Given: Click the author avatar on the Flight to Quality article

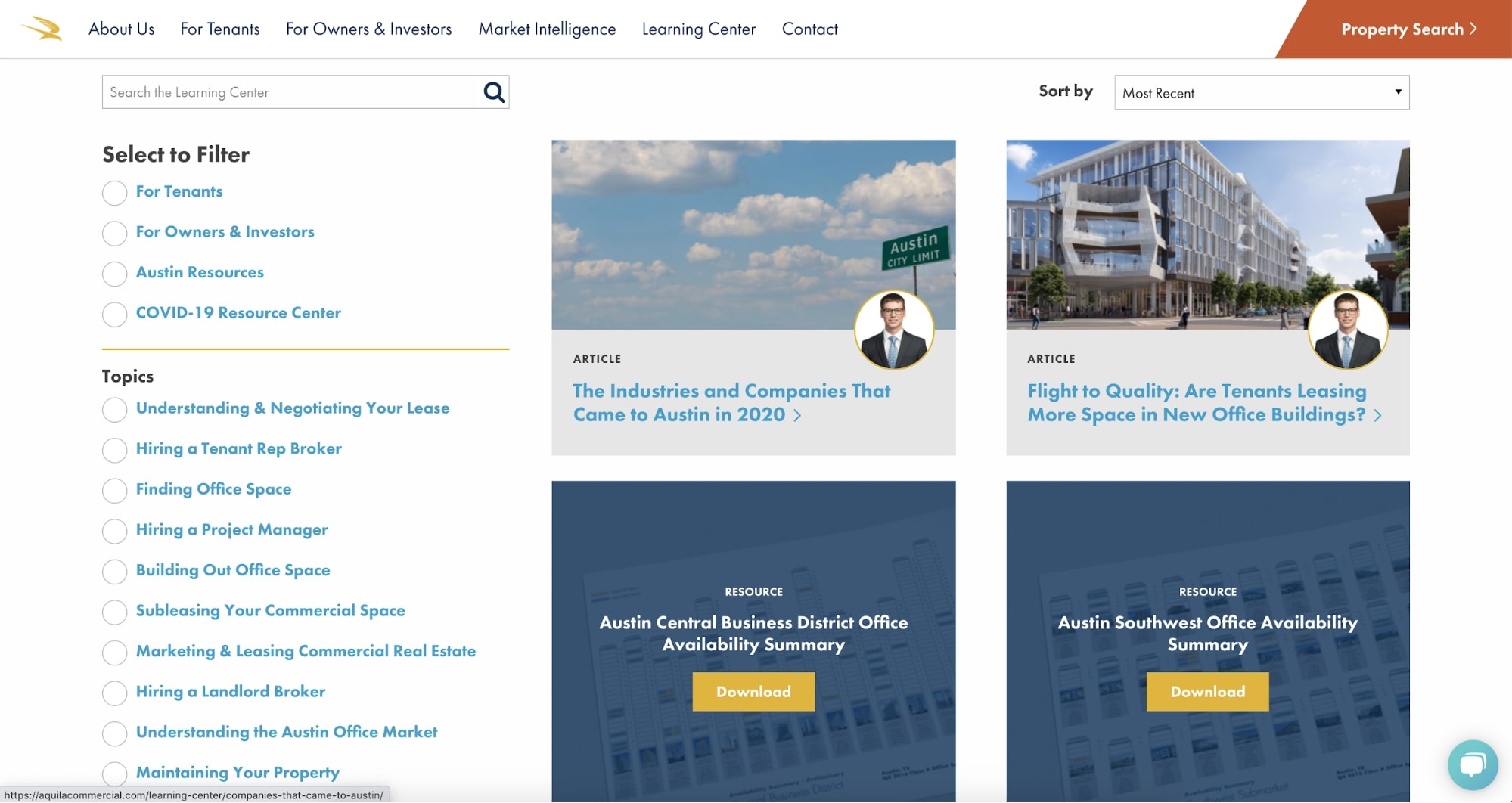Looking at the screenshot, I should click(1348, 330).
